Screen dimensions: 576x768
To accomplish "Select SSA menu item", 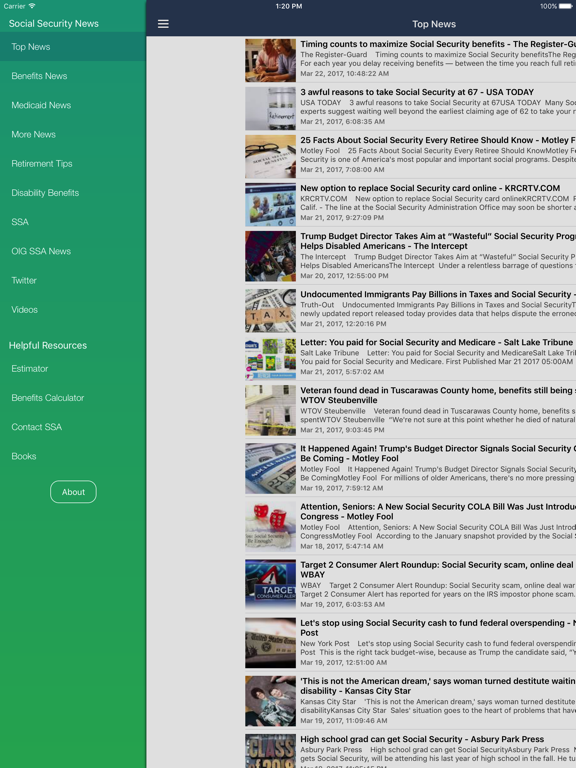I will (73, 222).
